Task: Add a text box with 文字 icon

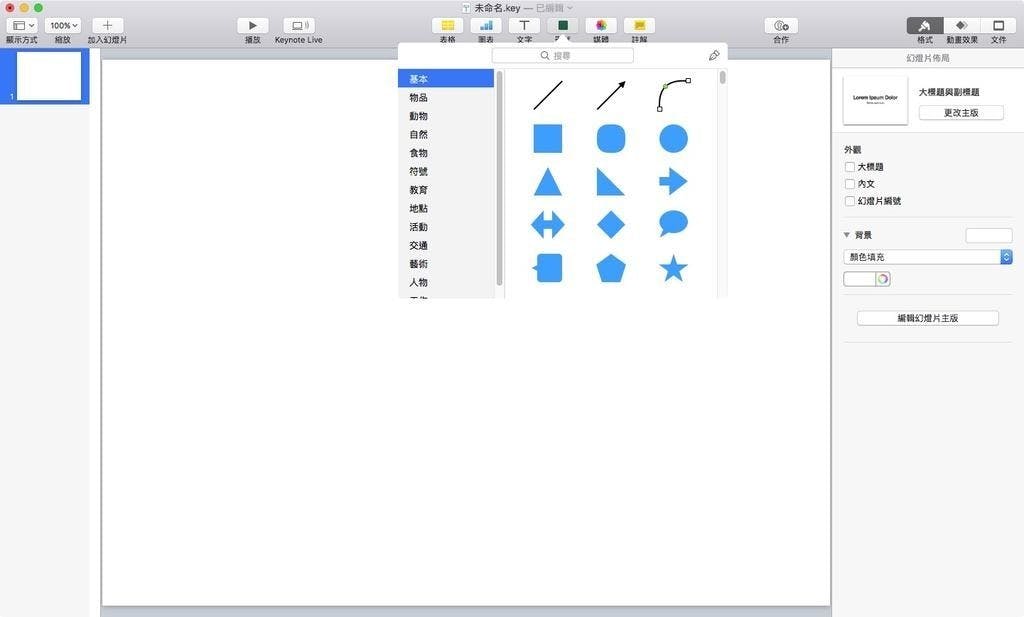Action: coord(524,25)
